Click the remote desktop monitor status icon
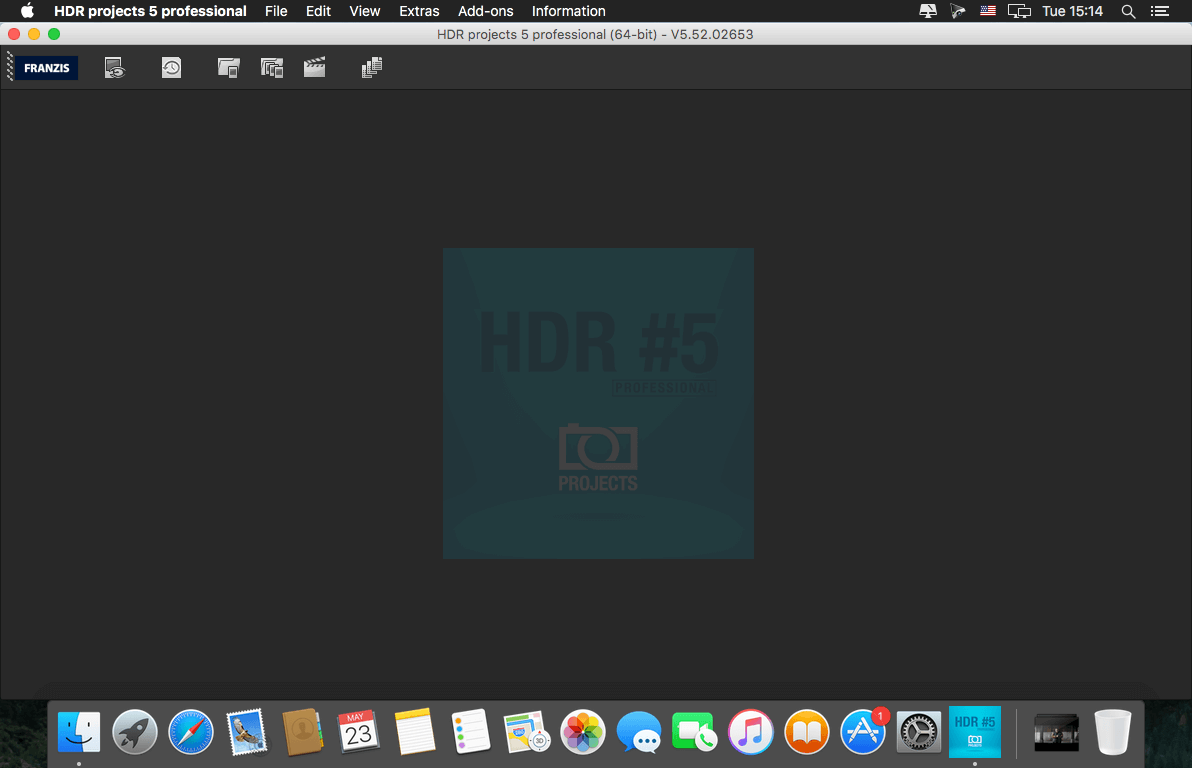1192x768 pixels. (x=928, y=11)
